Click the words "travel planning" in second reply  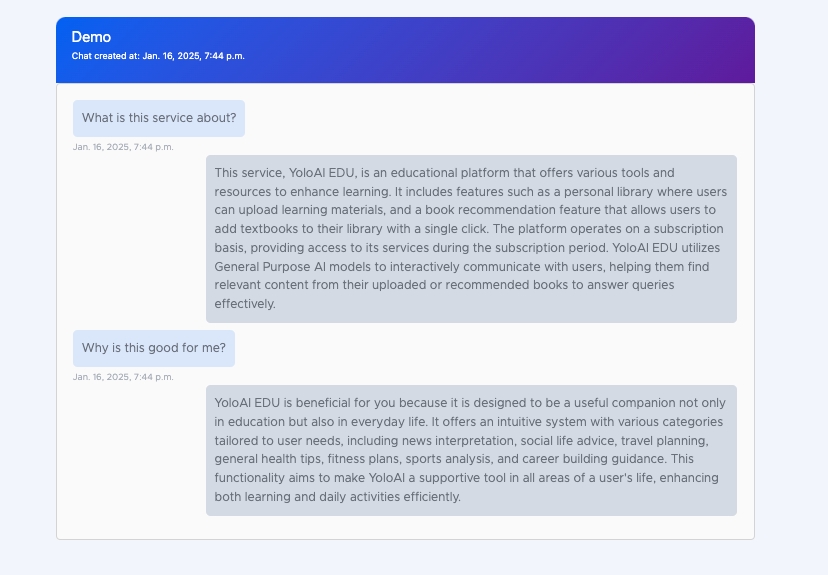tap(666, 440)
